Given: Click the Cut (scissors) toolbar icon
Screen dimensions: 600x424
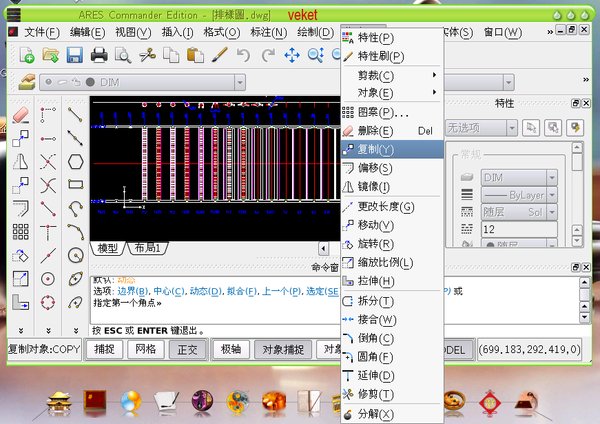Looking at the screenshot, I should [147, 56].
